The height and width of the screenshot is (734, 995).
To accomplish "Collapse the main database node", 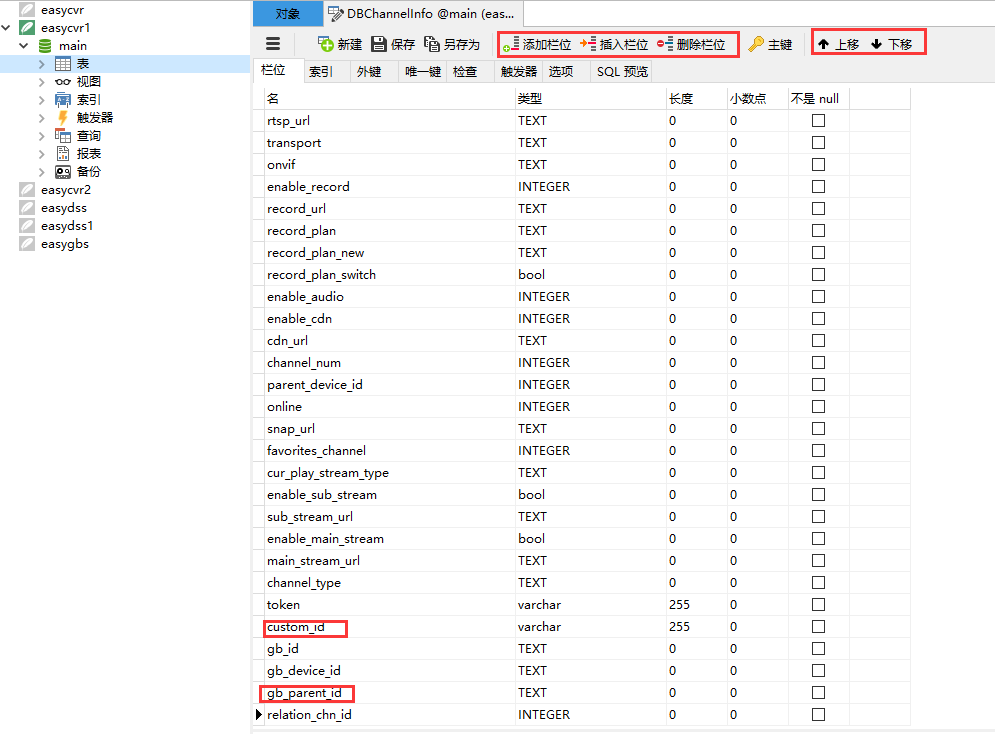I will 23,46.
